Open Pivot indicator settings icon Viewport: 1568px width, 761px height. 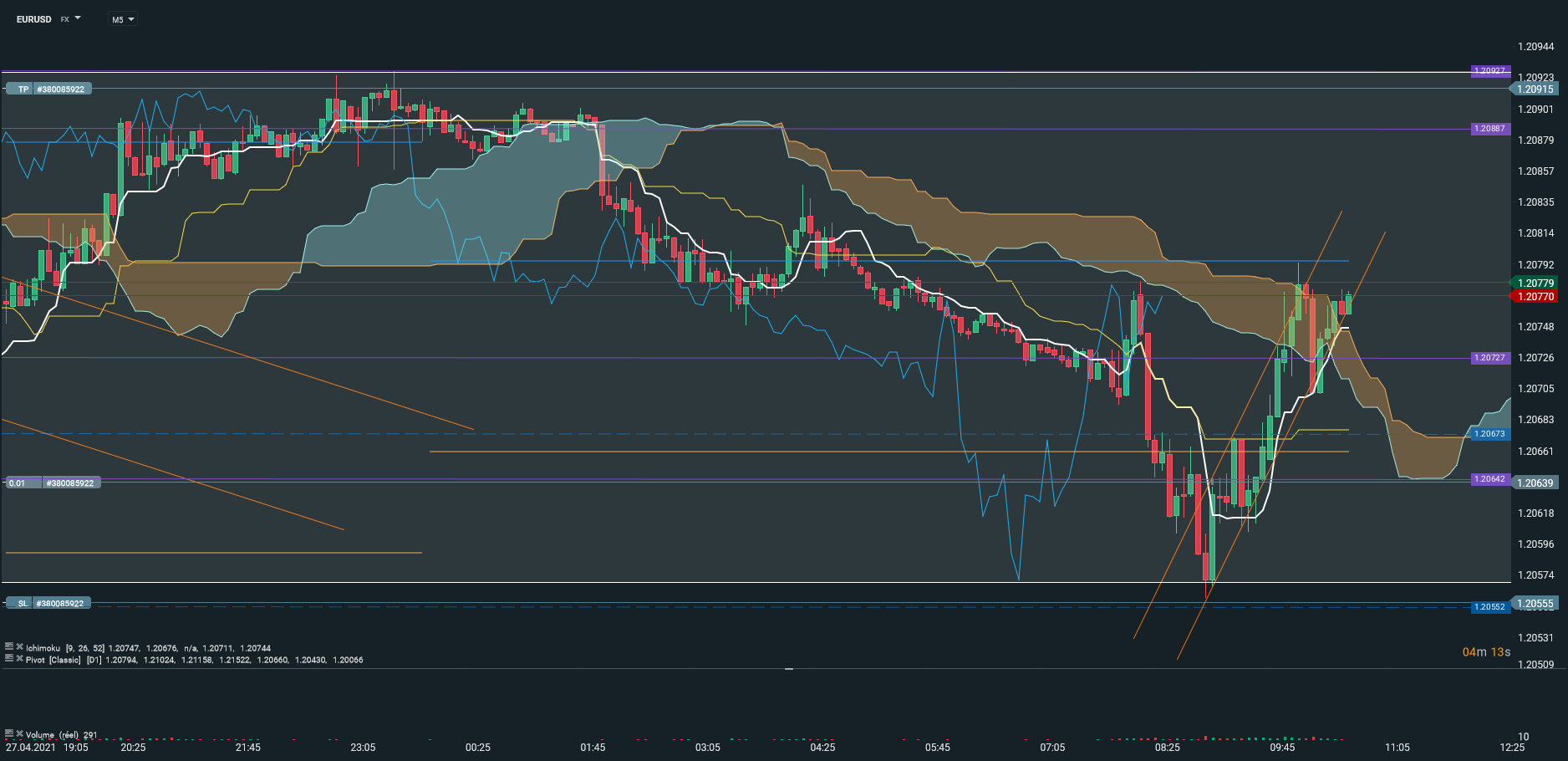(x=9, y=658)
